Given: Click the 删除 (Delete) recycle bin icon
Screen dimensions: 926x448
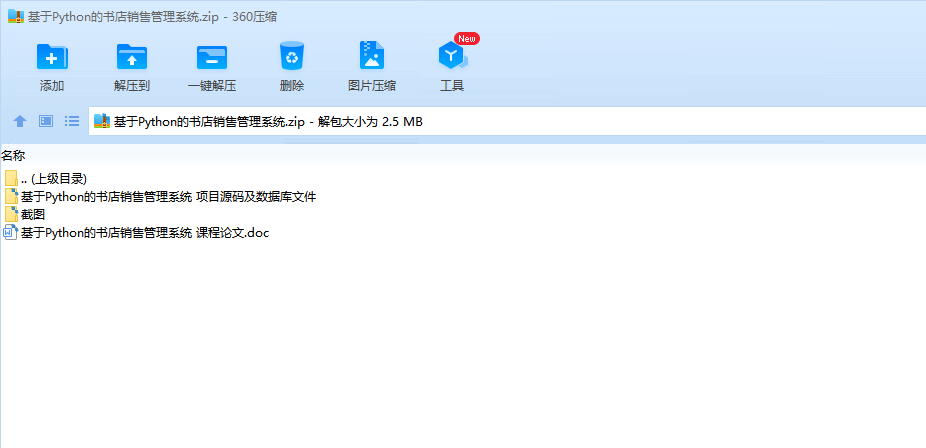Looking at the screenshot, I should click(292, 57).
